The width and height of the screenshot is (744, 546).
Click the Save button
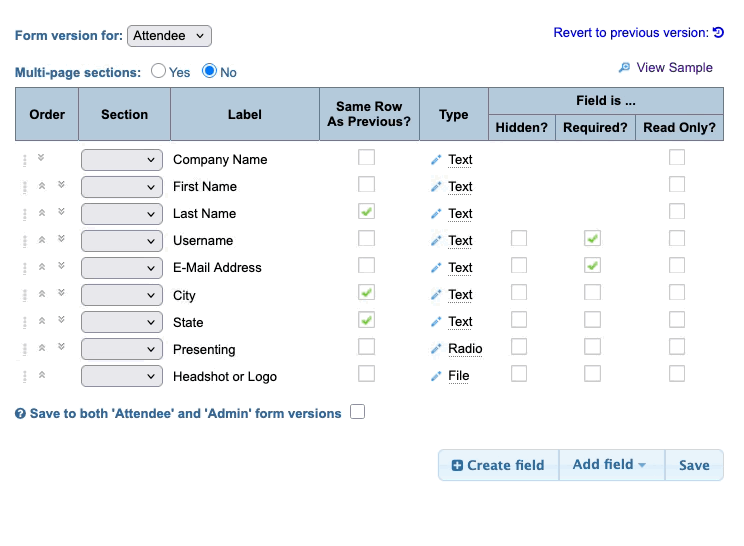[x=694, y=465]
